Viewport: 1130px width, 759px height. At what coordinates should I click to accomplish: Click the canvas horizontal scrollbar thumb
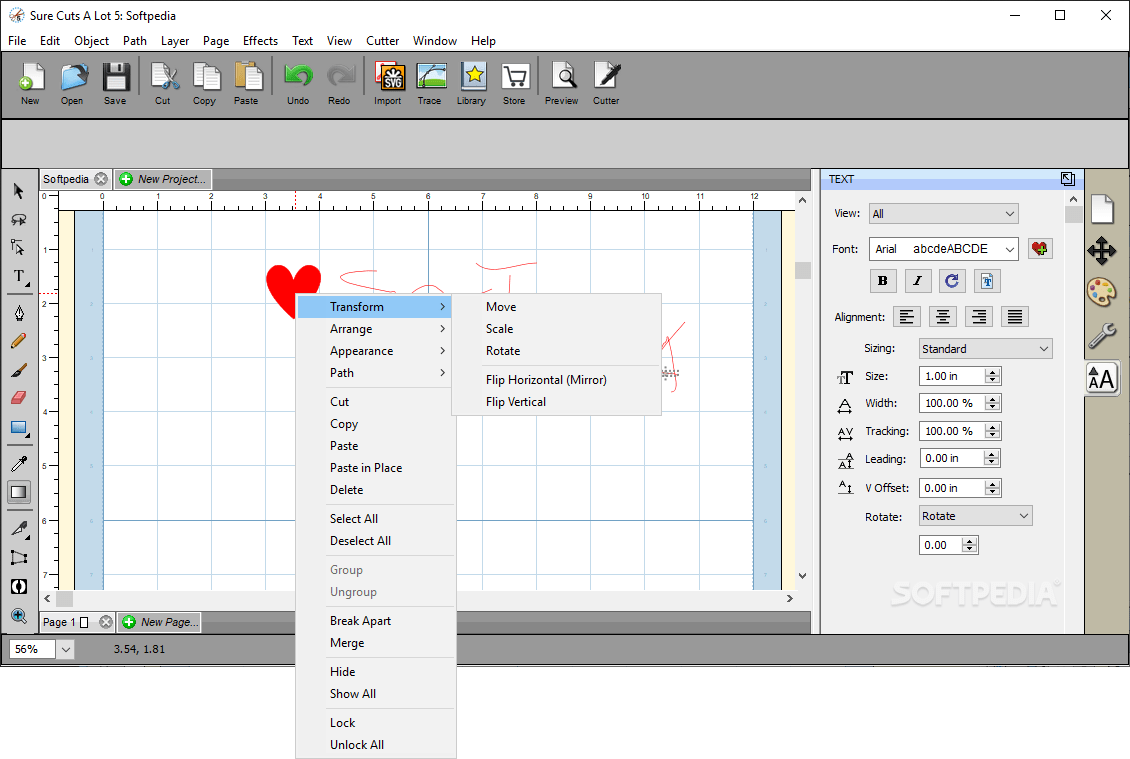click(64, 598)
